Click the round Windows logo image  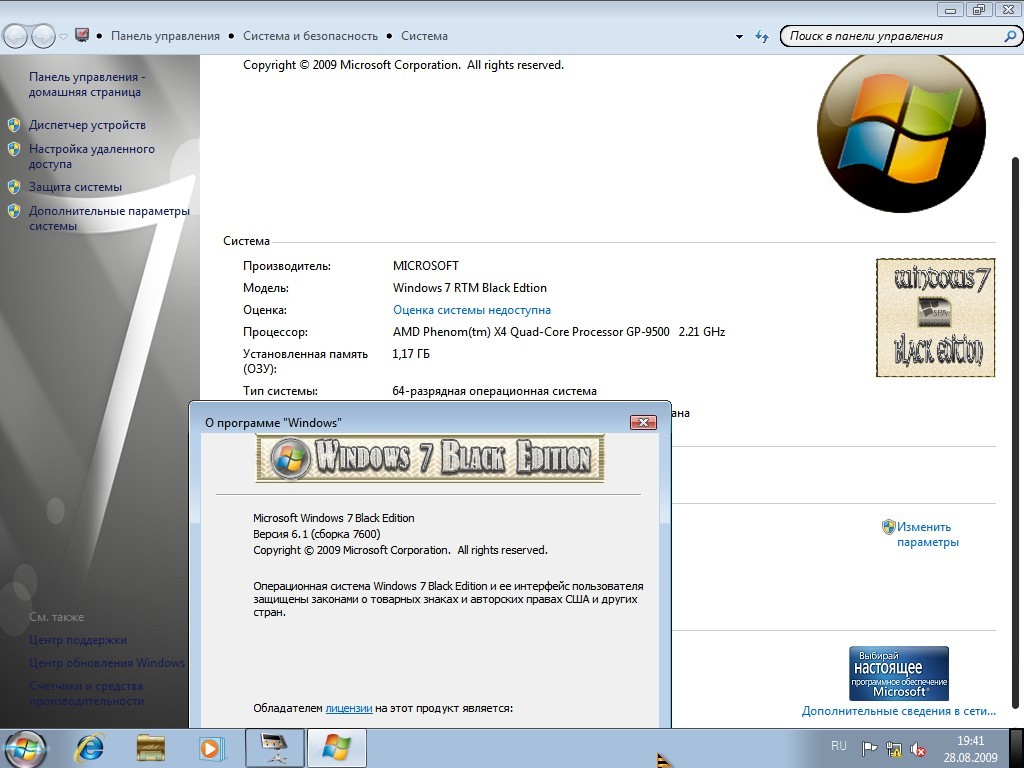click(x=901, y=131)
